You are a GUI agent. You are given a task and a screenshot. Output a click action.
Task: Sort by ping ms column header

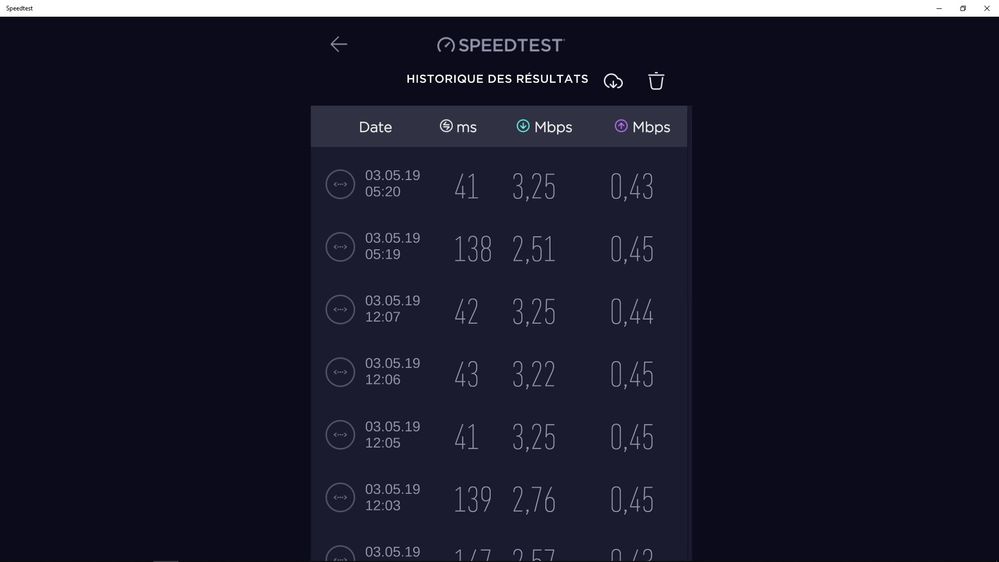pyautogui.click(x=458, y=127)
